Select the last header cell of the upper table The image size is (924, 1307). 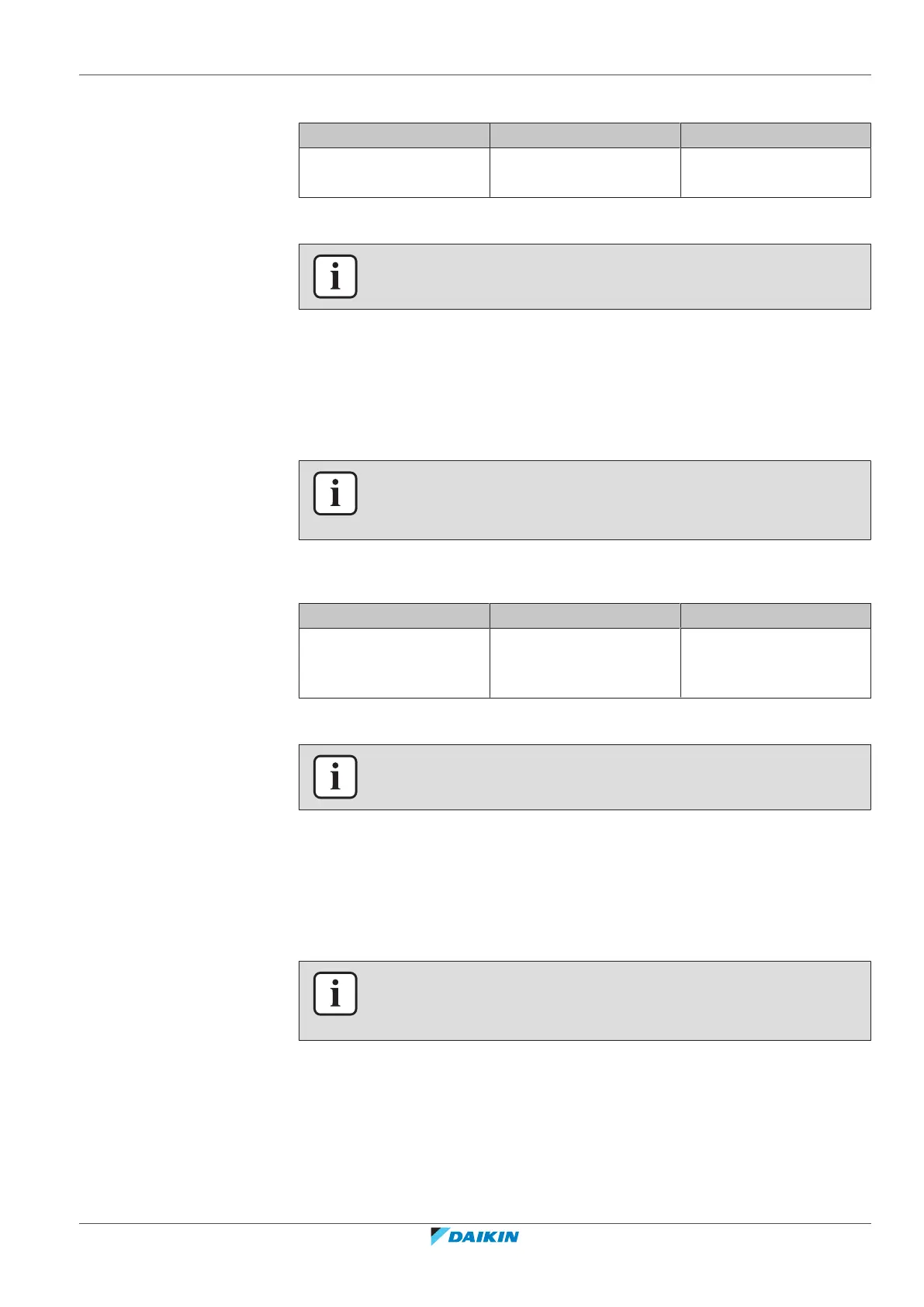pos(776,135)
